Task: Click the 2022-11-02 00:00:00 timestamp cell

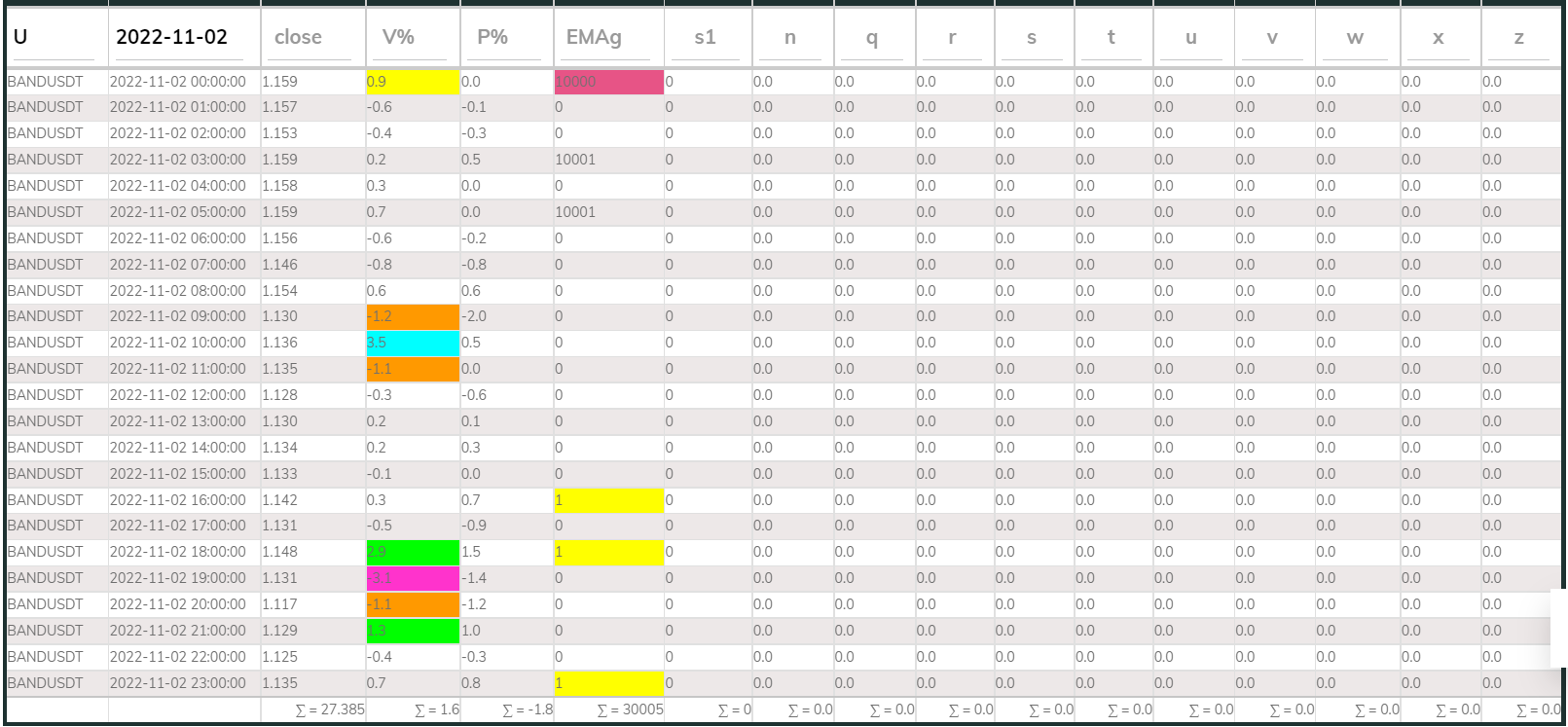Action: click(185, 82)
